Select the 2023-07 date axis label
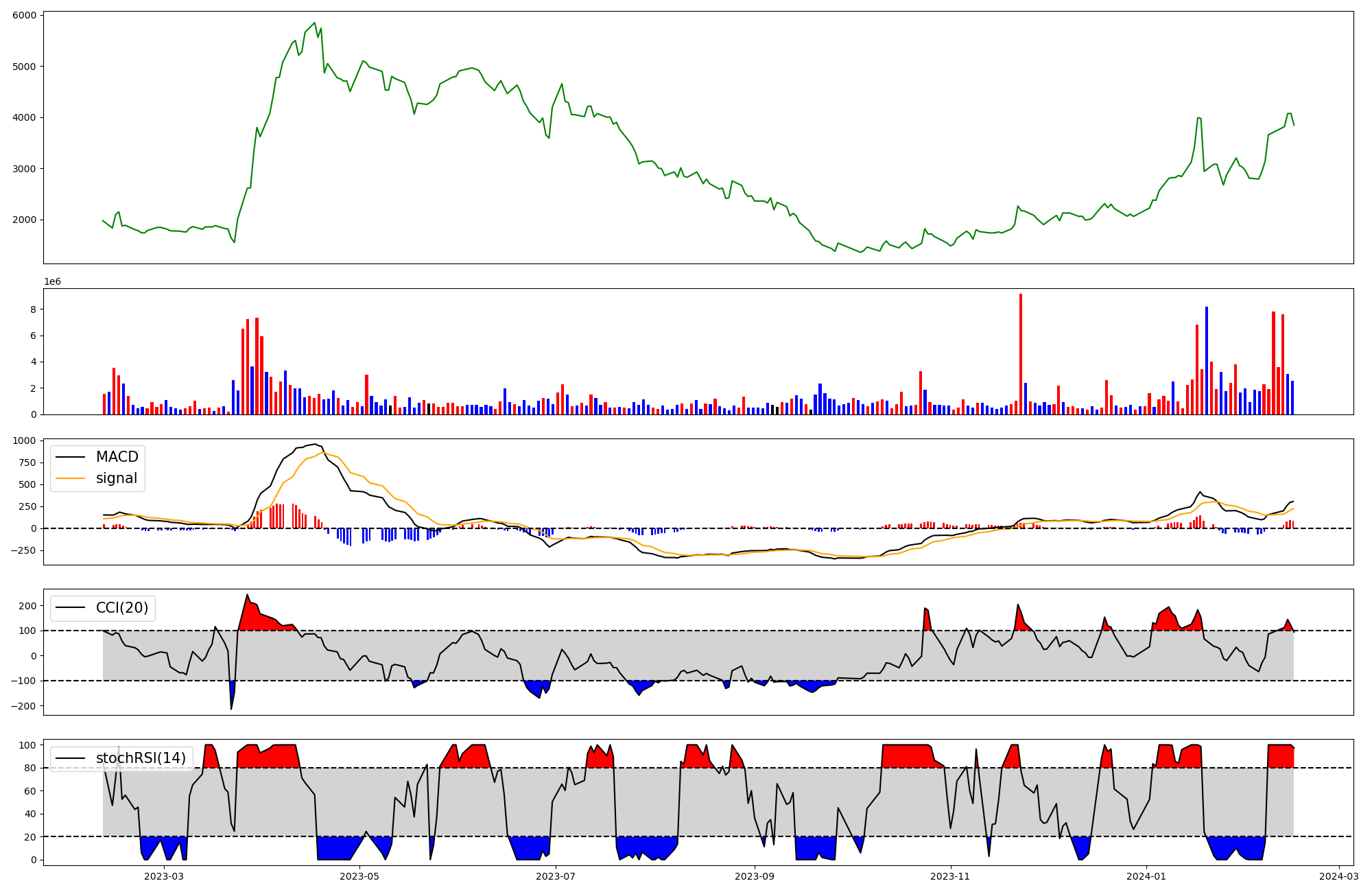The width and height of the screenshot is (1372, 892). click(555, 876)
